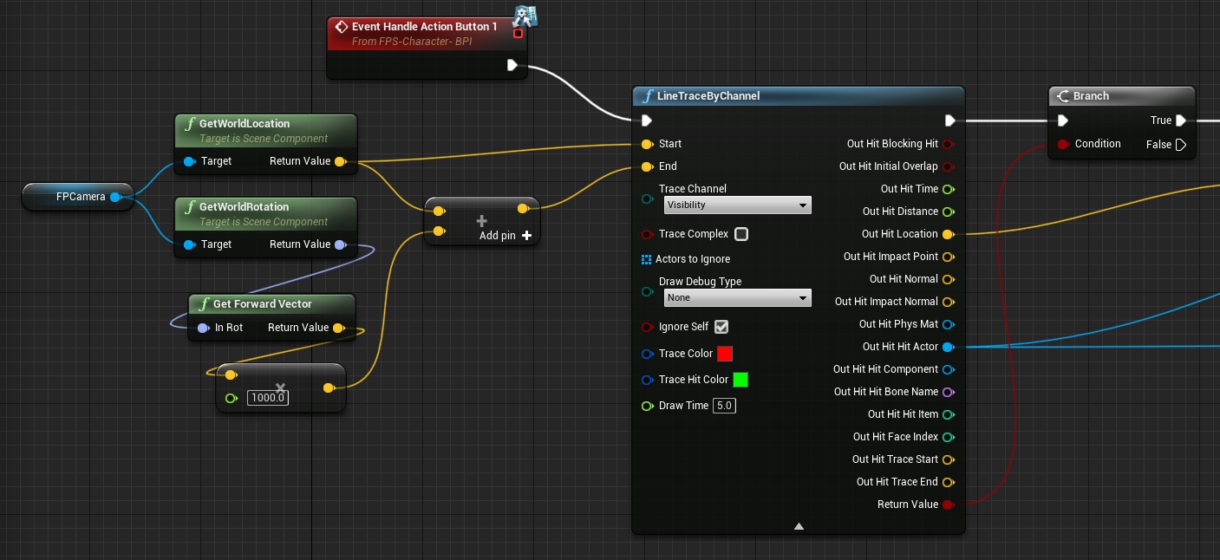
Task: Click the FPCamera variable output pin
Action: click(x=115, y=197)
